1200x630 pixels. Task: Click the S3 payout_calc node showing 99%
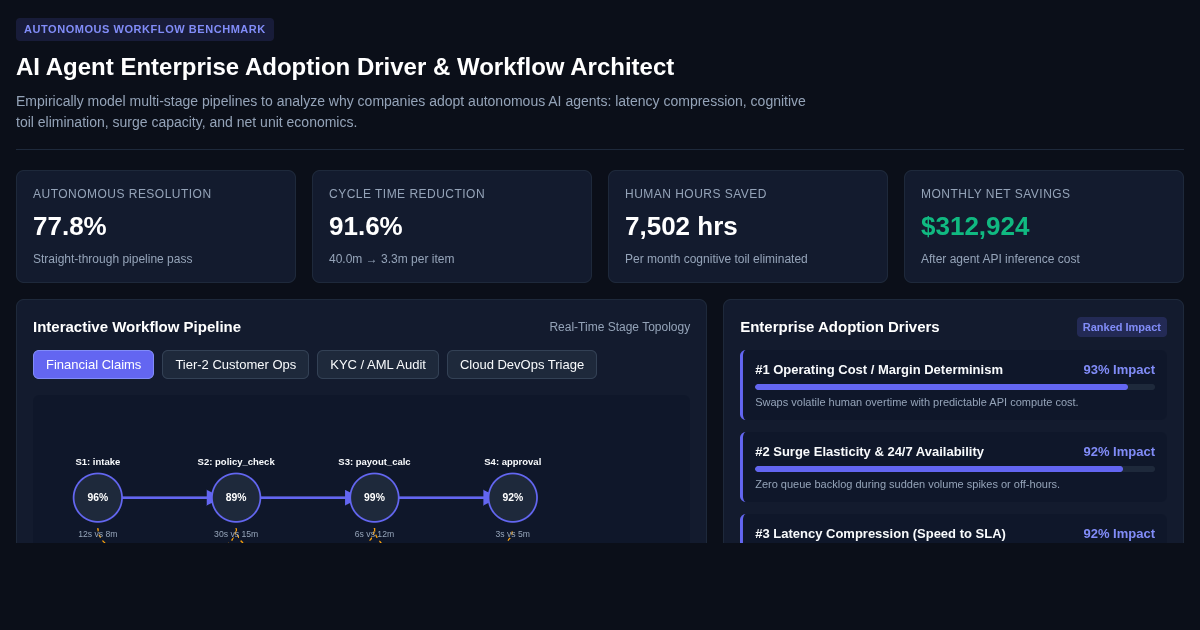pyautogui.click(x=374, y=497)
